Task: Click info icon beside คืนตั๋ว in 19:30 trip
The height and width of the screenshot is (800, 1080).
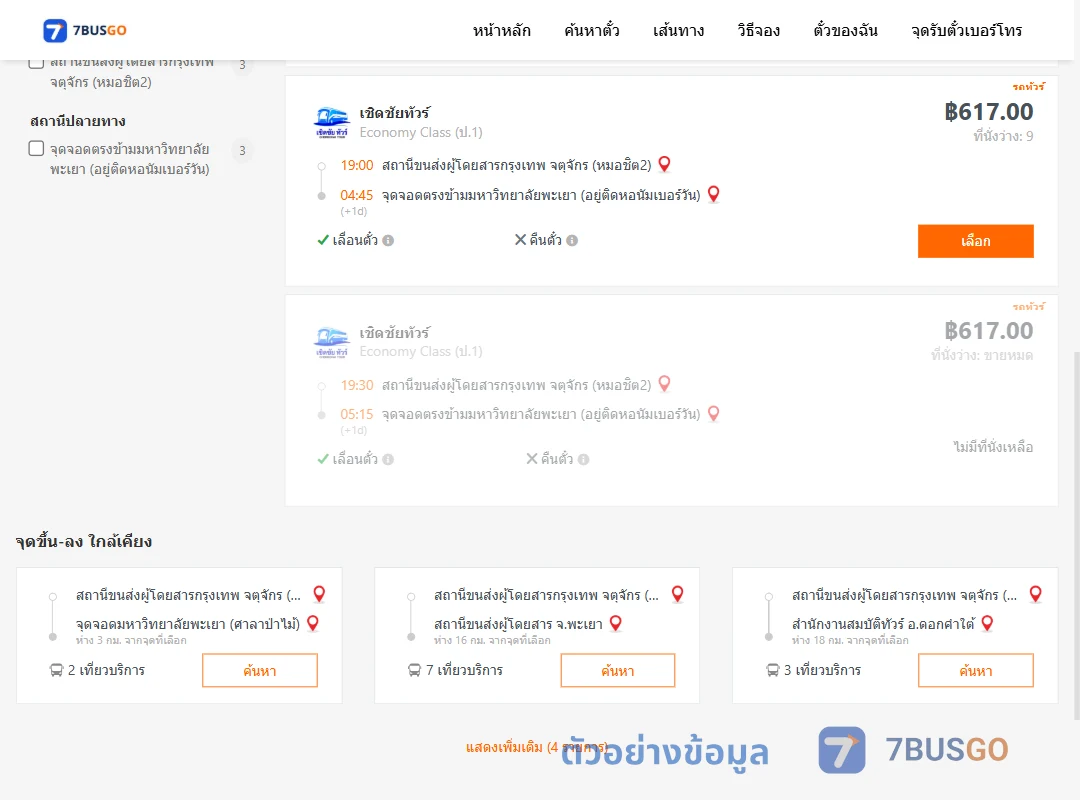Action: [x=583, y=460]
